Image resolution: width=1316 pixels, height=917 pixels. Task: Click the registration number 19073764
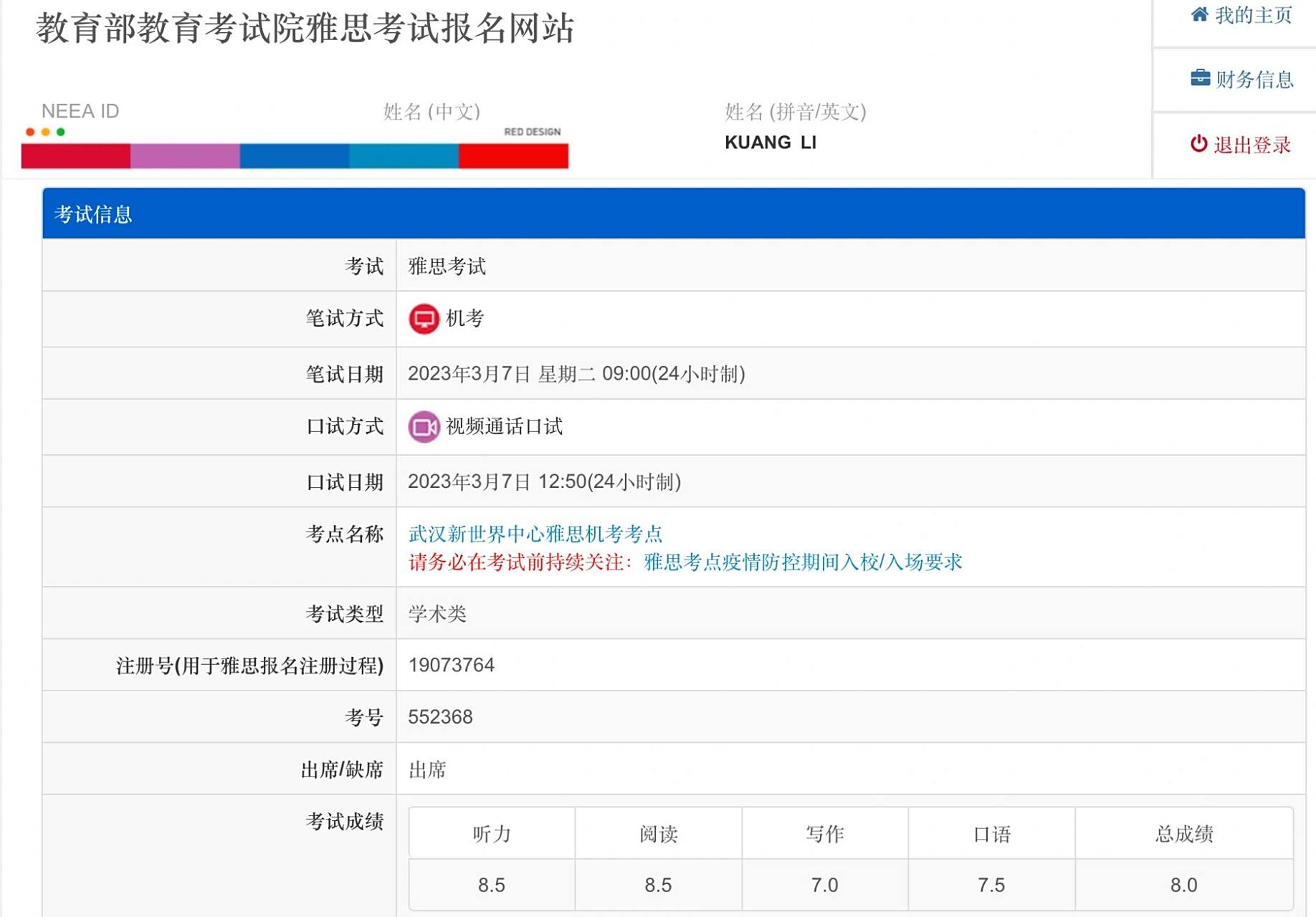point(451,663)
